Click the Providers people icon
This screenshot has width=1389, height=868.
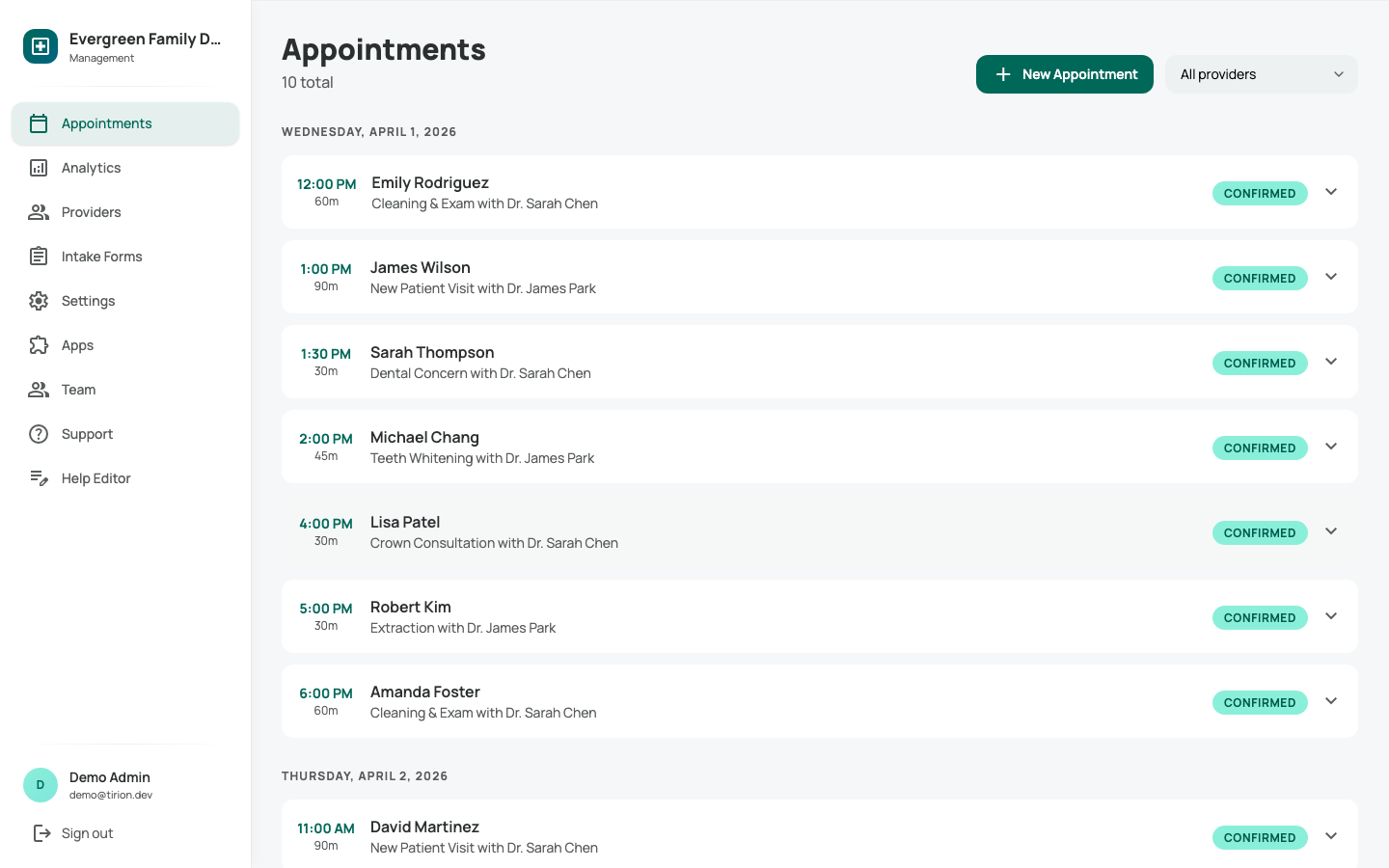(x=40, y=212)
